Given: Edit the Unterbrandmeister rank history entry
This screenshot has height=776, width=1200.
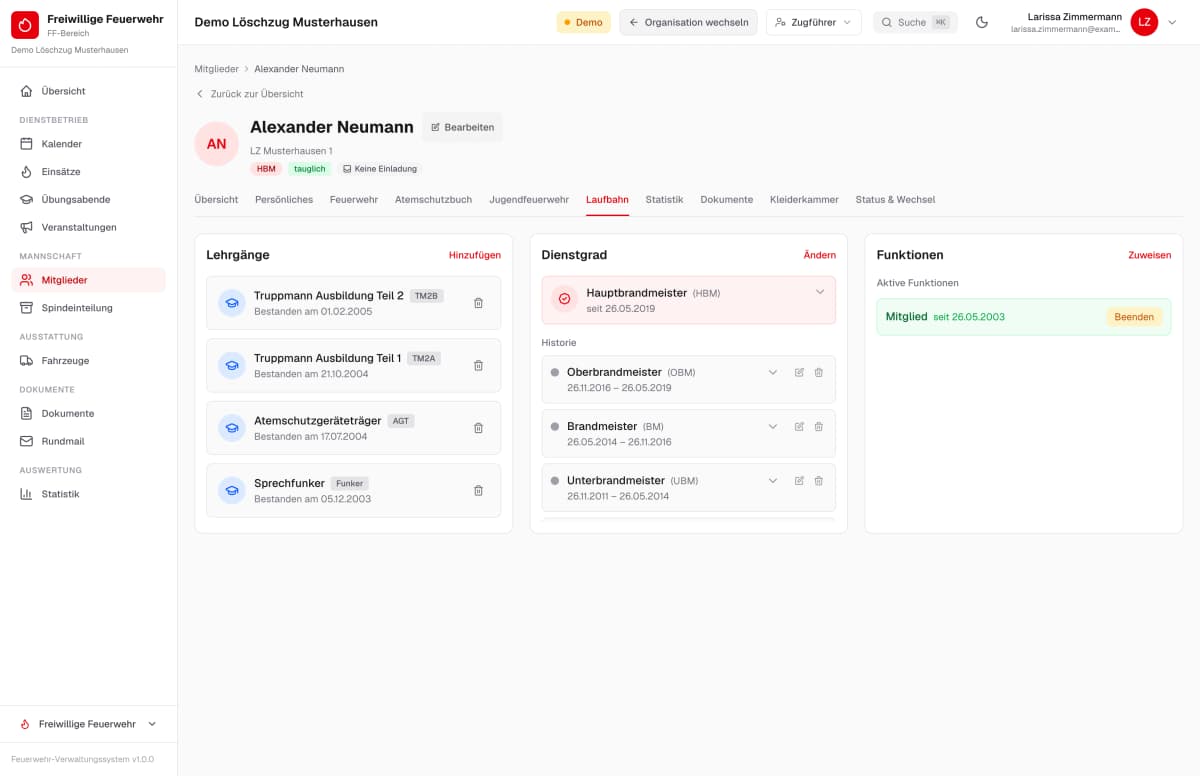Looking at the screenshot, I should click(x=799, y=480).
